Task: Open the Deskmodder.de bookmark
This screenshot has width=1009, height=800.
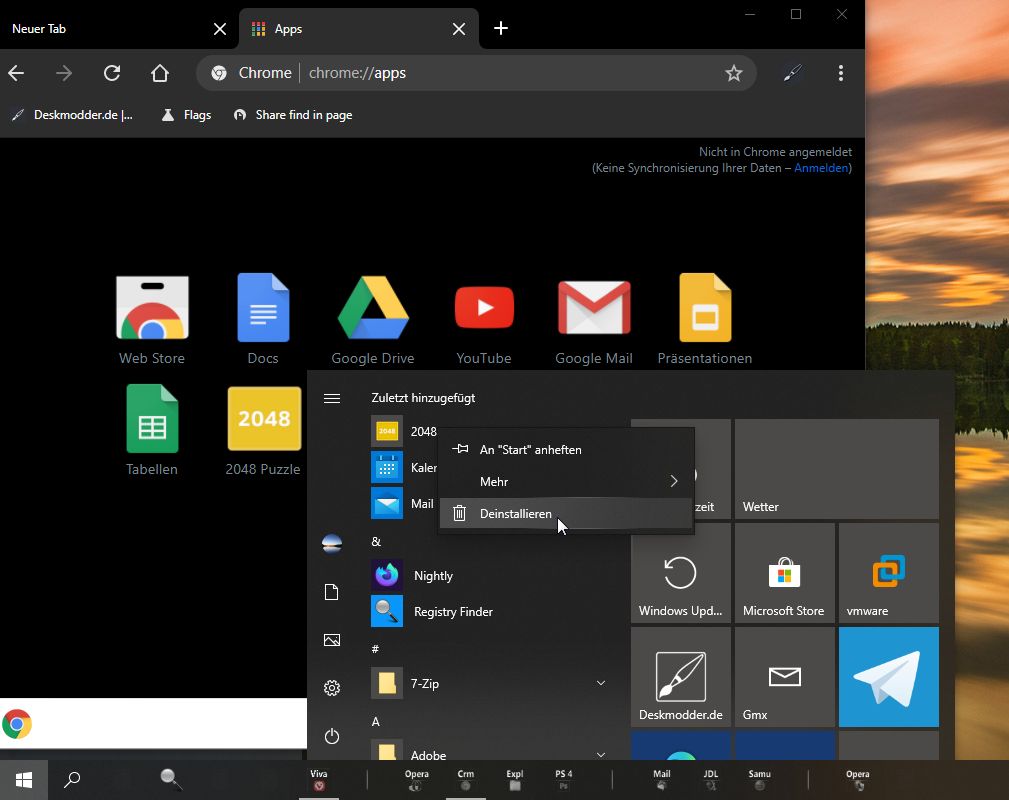Action: pos(73,115)
